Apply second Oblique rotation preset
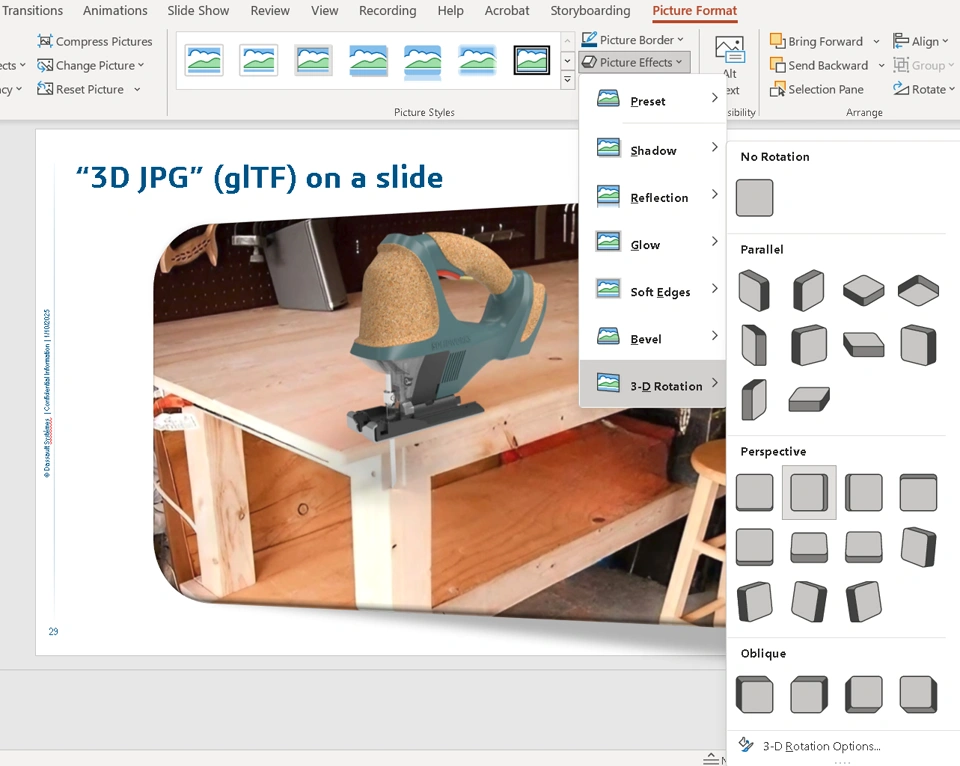This screenshot has width=960, height=766. (809, 694)
